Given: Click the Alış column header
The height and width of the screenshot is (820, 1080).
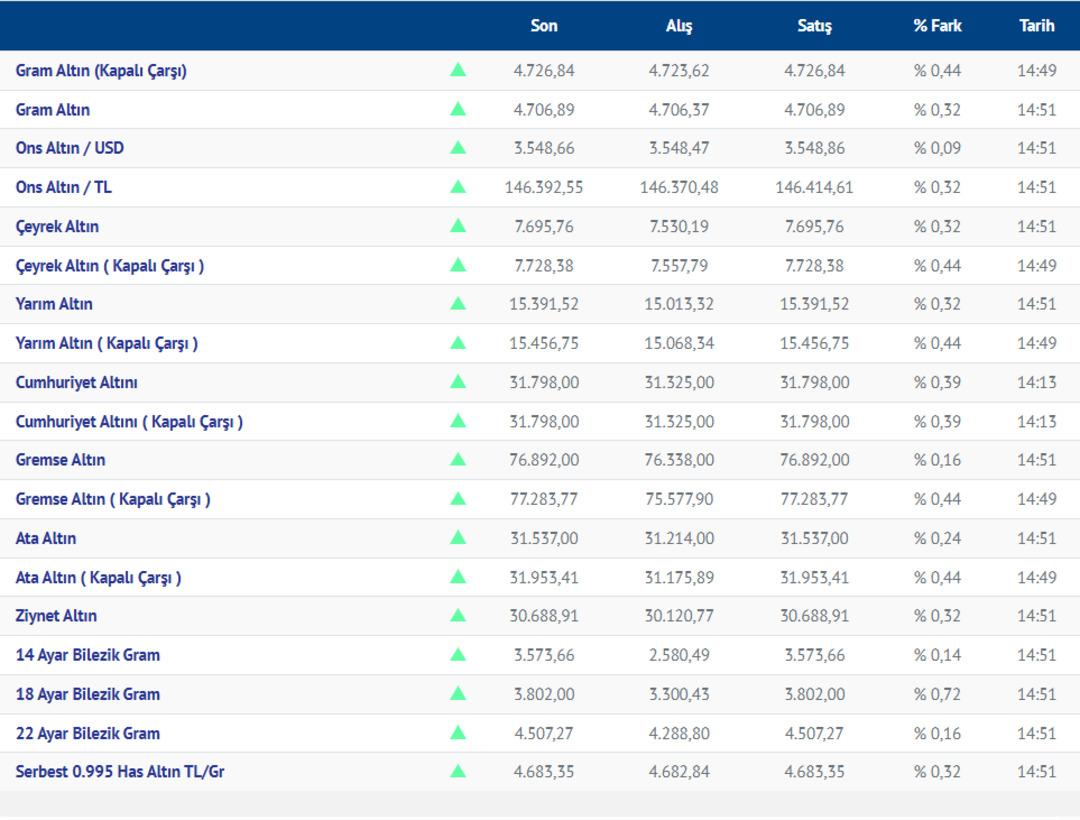Looking at the screenshot, I should point(679,26).
